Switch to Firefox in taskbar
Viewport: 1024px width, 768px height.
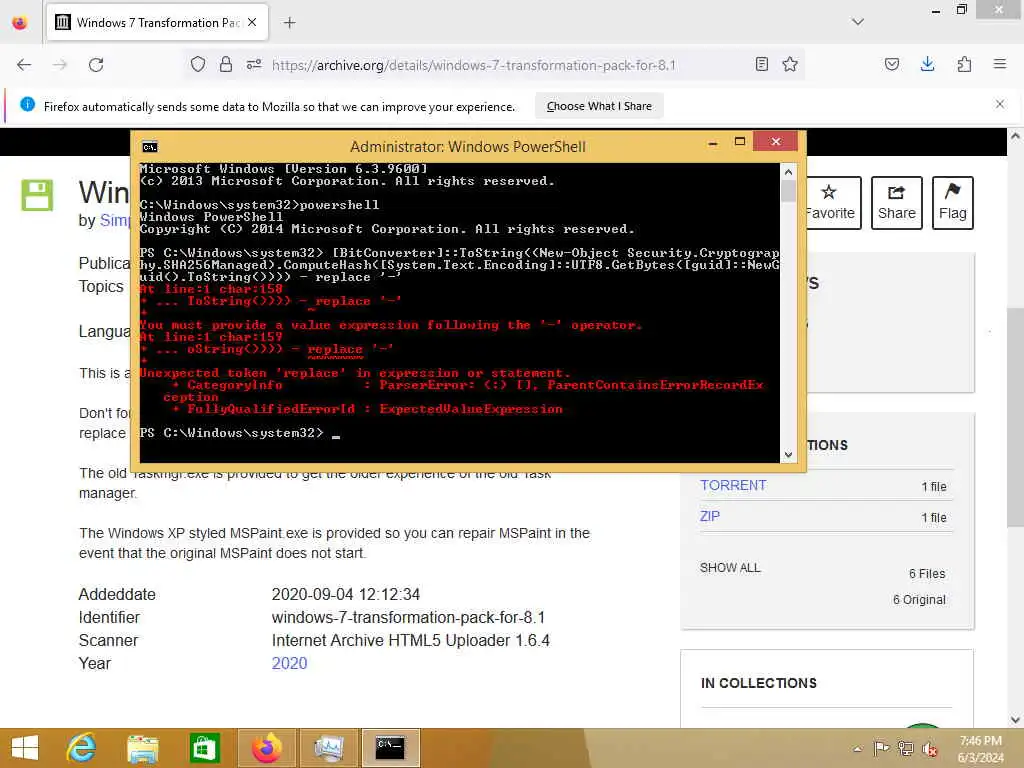[266, 748]
